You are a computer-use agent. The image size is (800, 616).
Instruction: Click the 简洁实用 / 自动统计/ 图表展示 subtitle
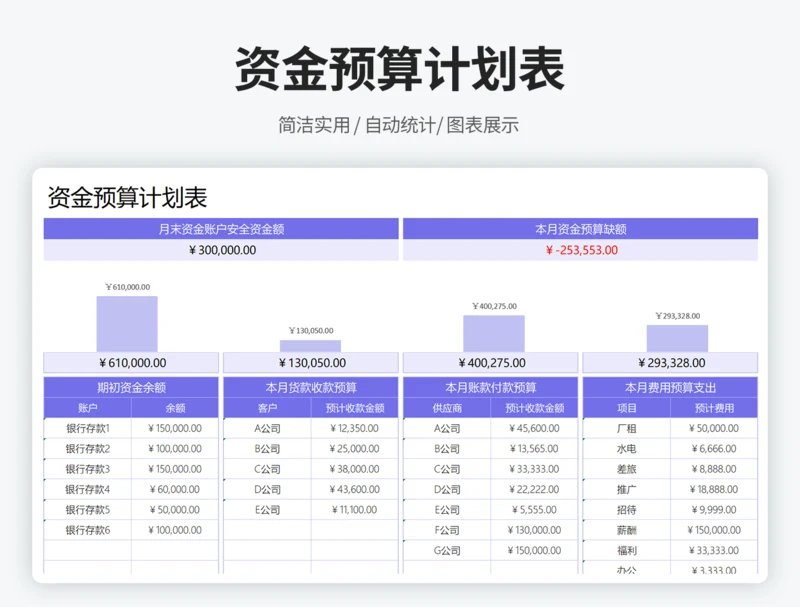pos(398,125)
